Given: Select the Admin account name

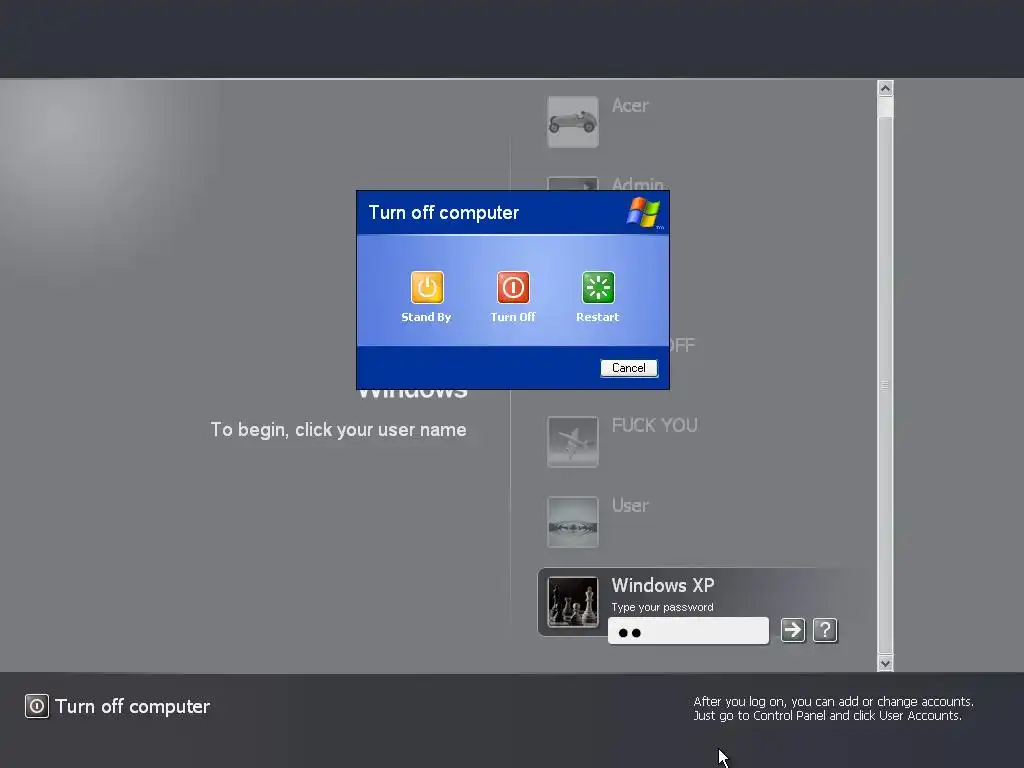Looking at the screenshot, I should click(638, 184).
